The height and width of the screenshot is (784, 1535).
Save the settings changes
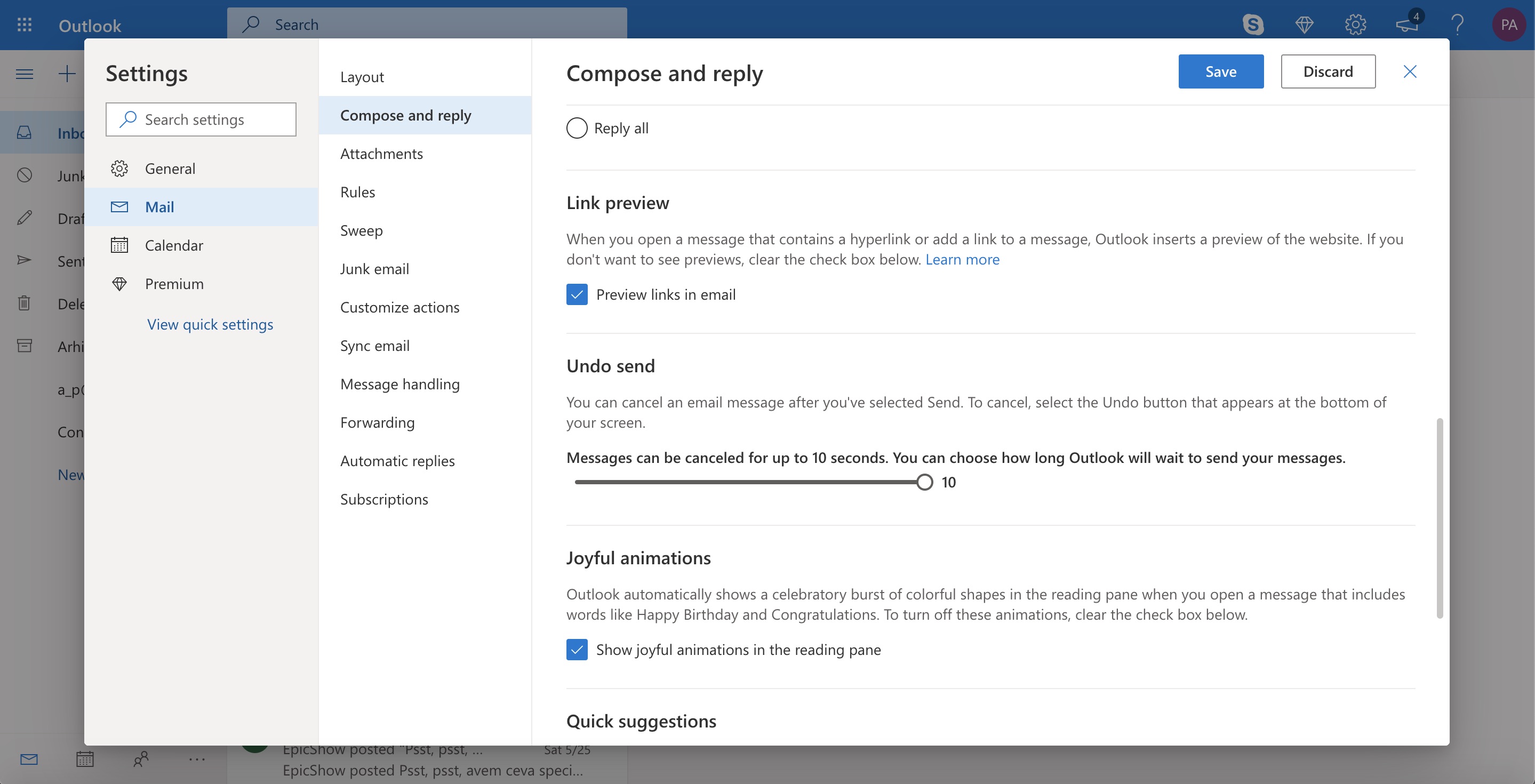[1220, 71]
